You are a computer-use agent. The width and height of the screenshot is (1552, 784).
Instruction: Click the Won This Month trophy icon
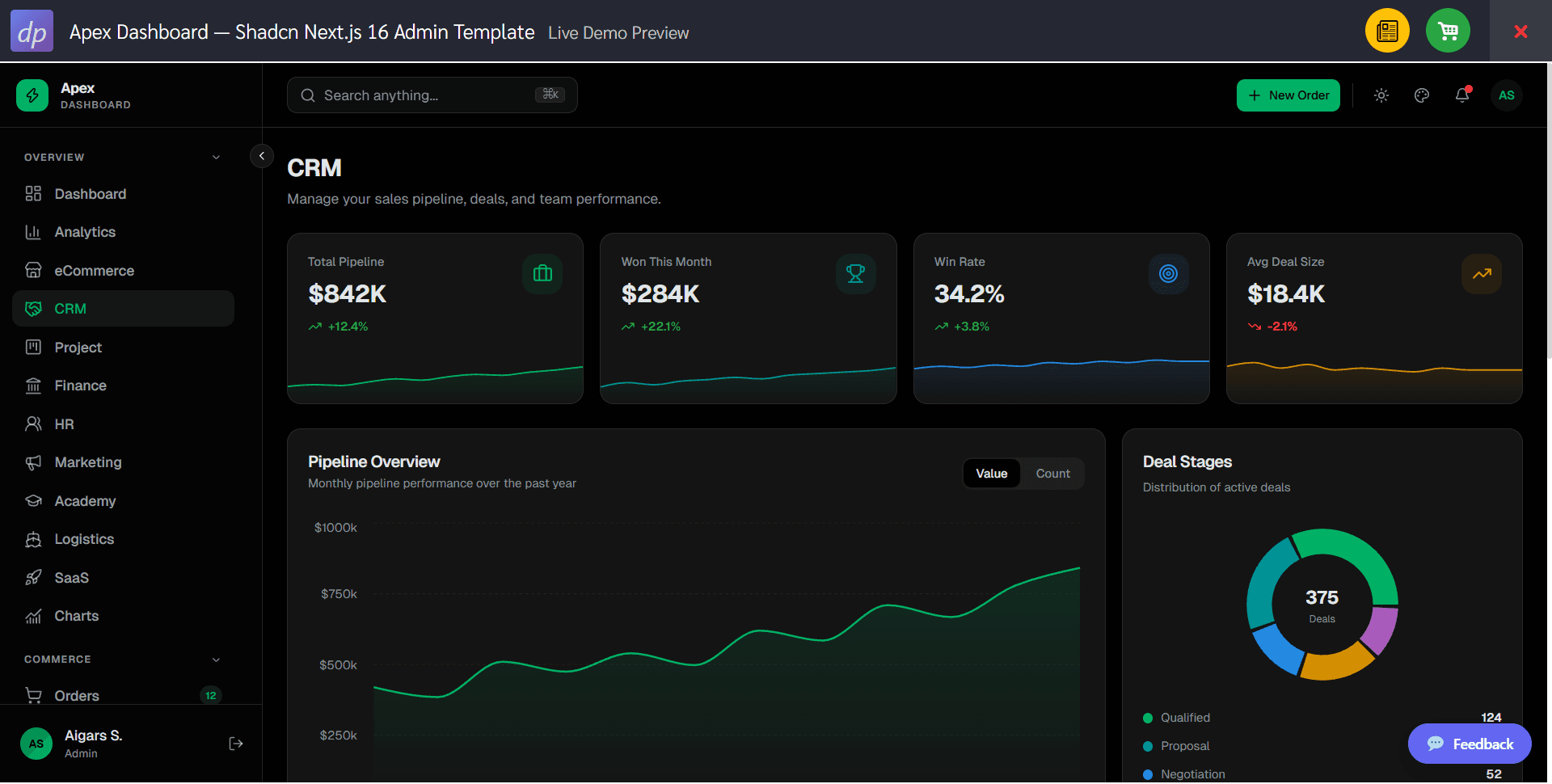(x=855, y=274)
